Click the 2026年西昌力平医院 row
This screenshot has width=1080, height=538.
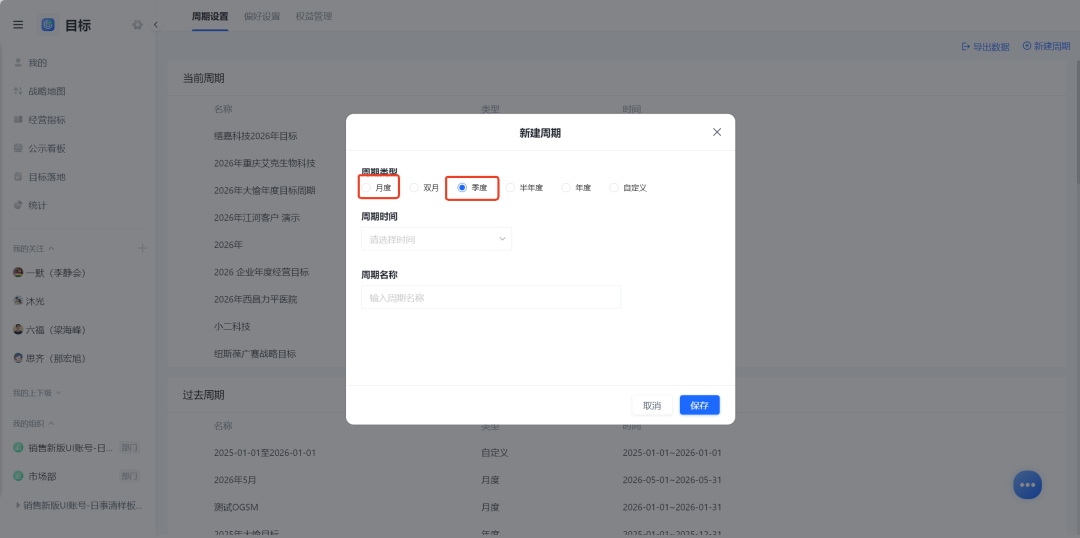point(256,300)
